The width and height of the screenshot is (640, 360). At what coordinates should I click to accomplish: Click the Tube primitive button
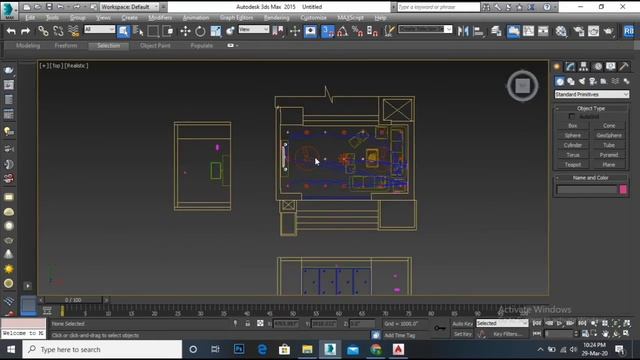point(609,145)
